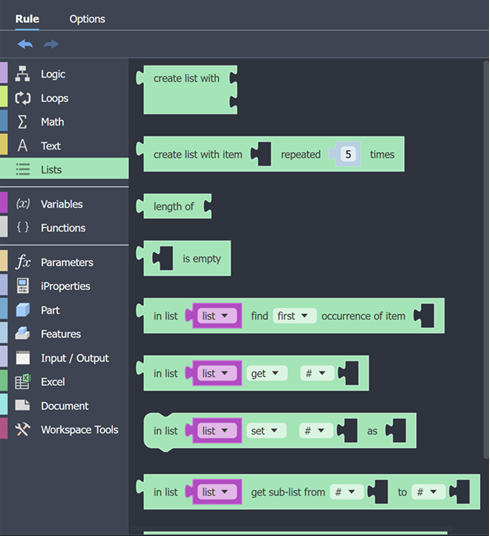Open the Math sigma icon

[x=22, y=122]
